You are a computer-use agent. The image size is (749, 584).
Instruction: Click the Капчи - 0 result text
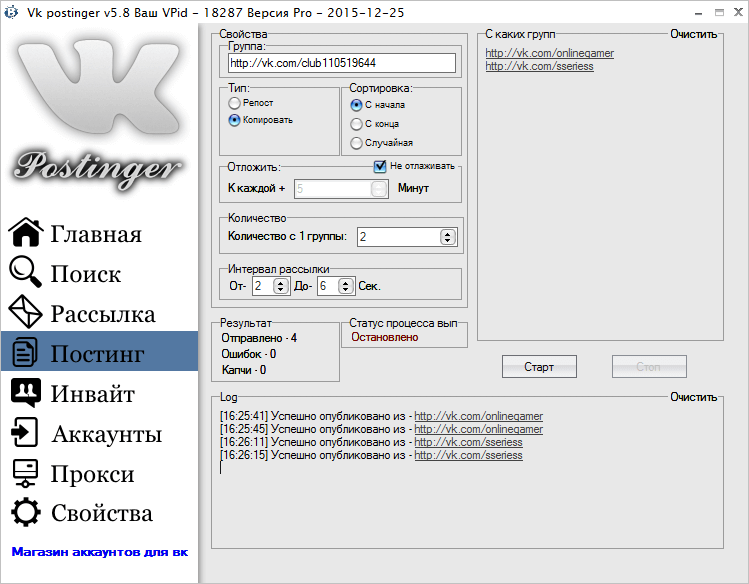click(x=244, y=370)
